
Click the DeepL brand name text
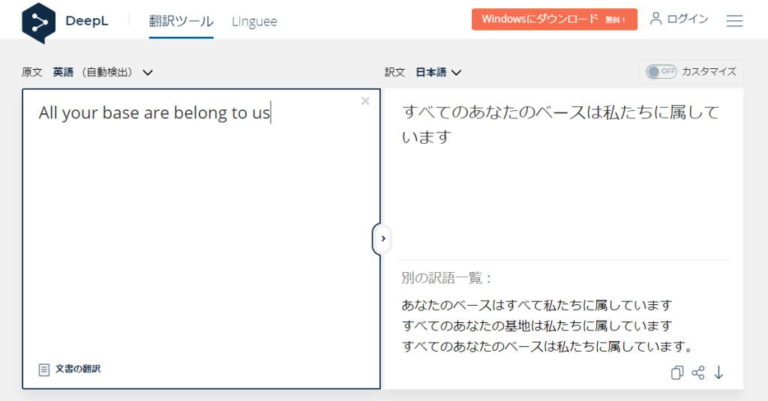[x=87, y=21]
